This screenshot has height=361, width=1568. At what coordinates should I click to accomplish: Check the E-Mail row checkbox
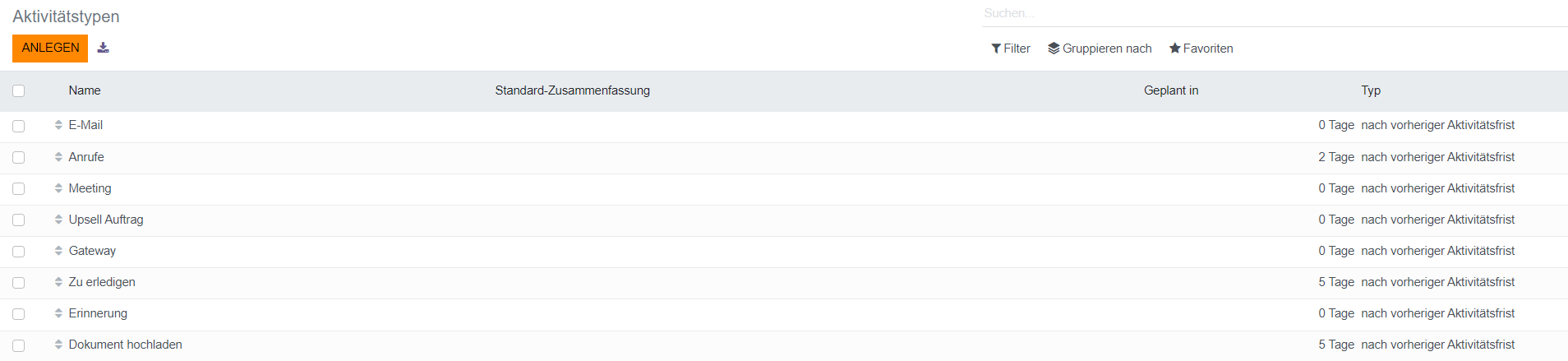(19, 126)
